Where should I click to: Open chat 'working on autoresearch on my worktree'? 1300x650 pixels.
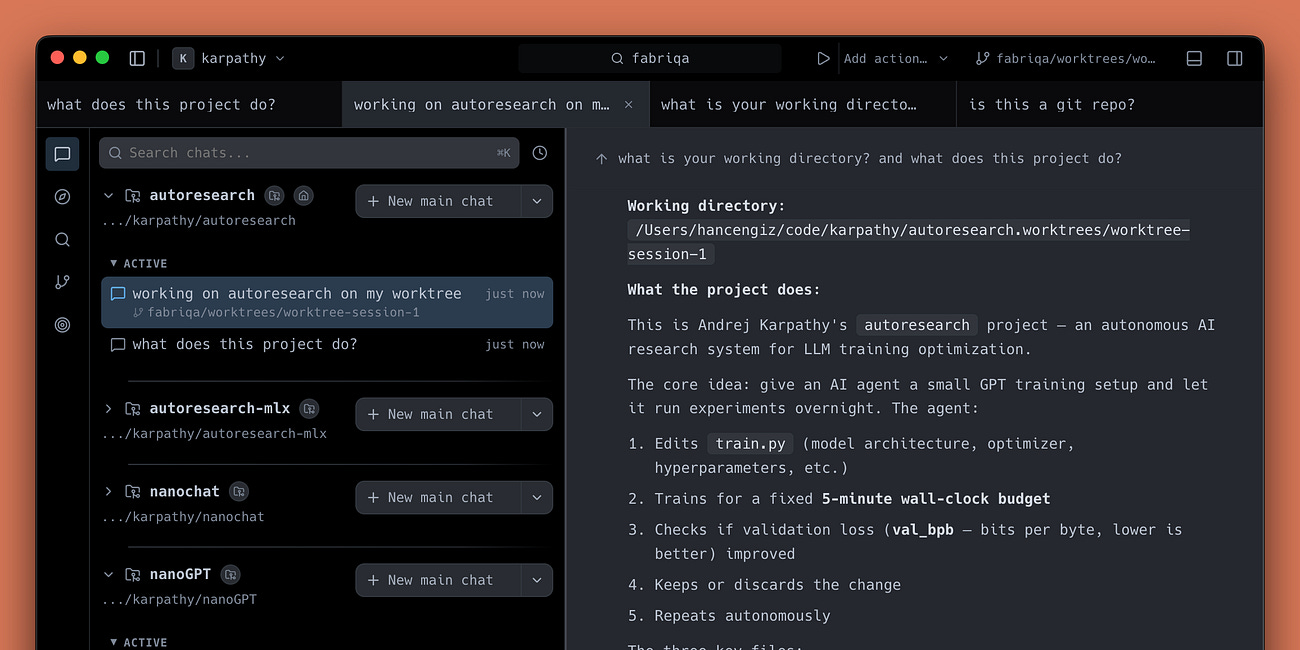tap(327, 302)
